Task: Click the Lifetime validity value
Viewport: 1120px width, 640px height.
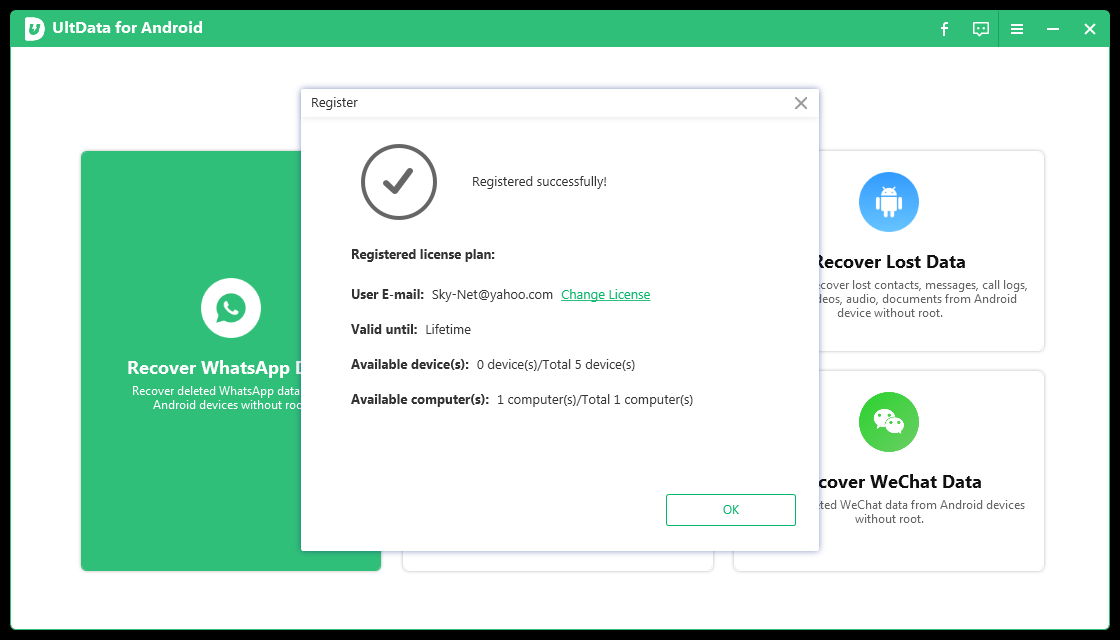Action: pos(448,329)
